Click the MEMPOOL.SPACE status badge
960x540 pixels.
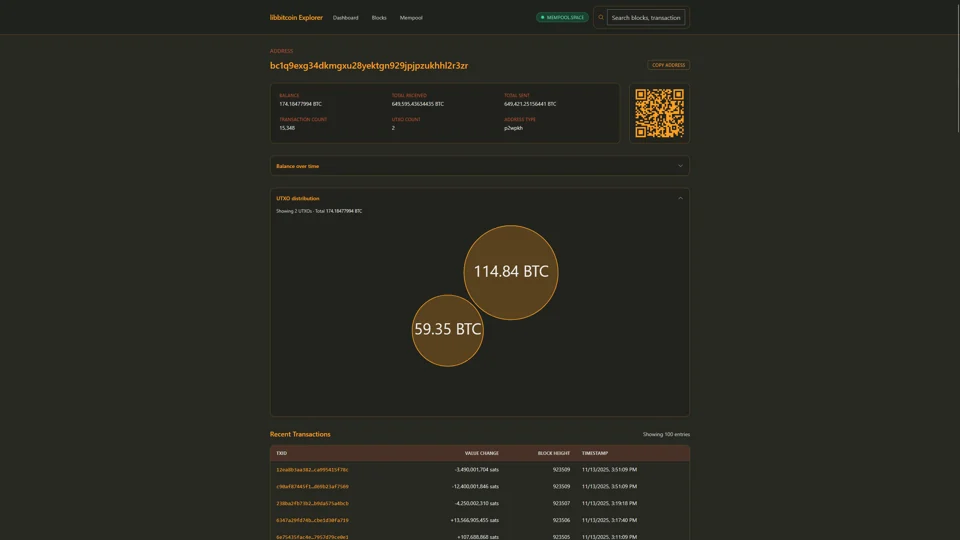562,17
